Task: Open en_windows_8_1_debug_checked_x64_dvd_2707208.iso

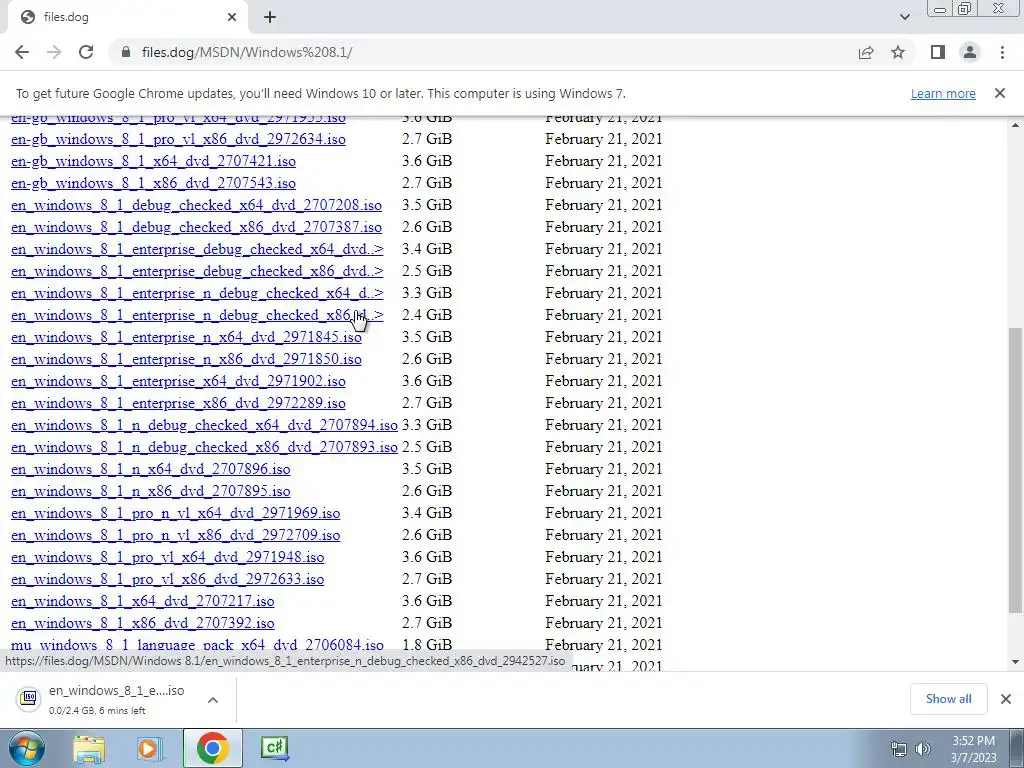Action: (197, 205)
